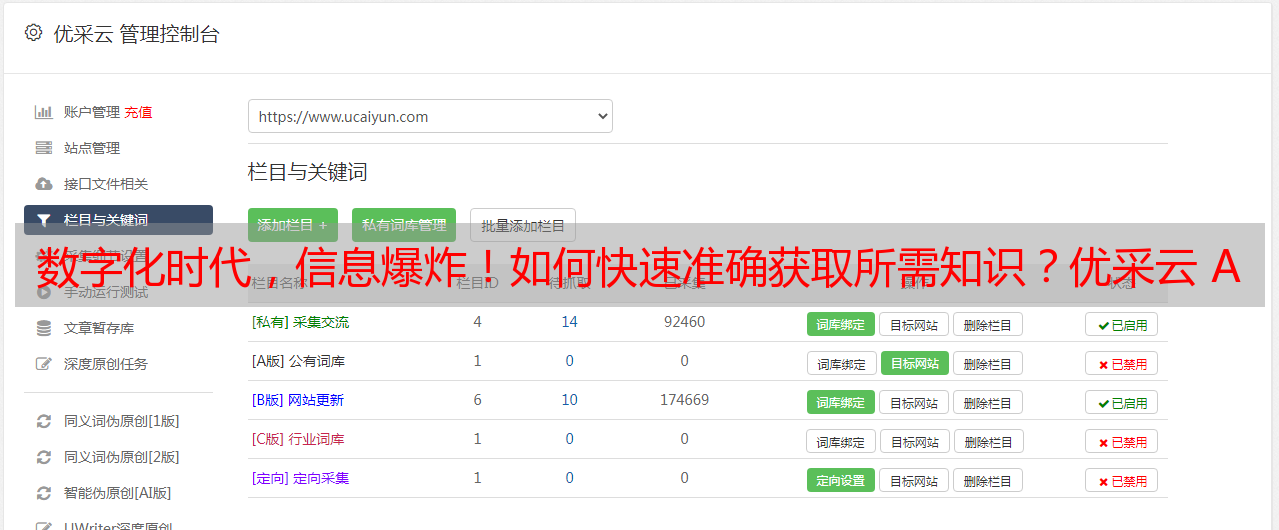This screenshot has width=1279, height=530.
Task: Click the 私有词库管理 button
Action: (404, 225)
